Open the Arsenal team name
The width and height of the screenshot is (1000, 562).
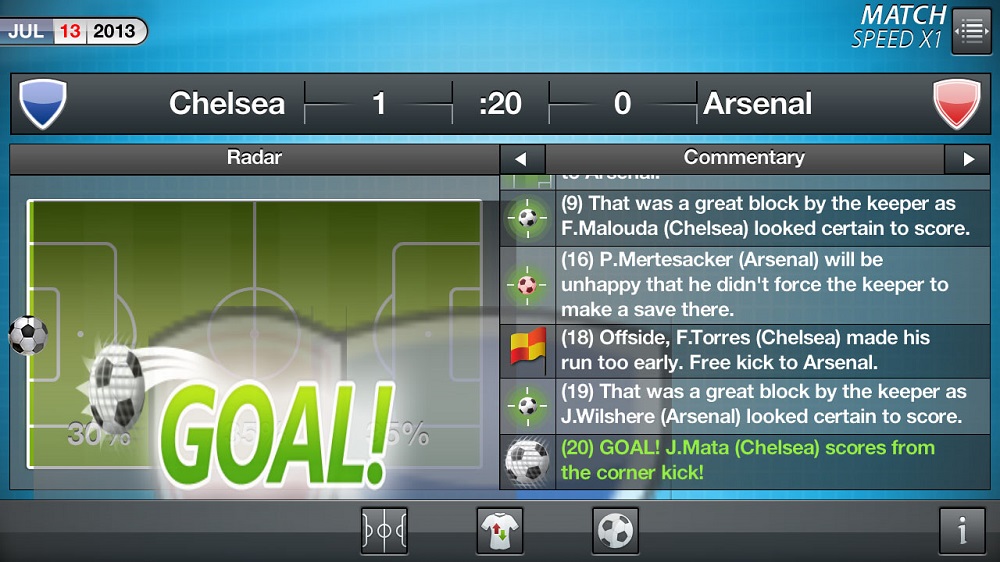(758, 103)
